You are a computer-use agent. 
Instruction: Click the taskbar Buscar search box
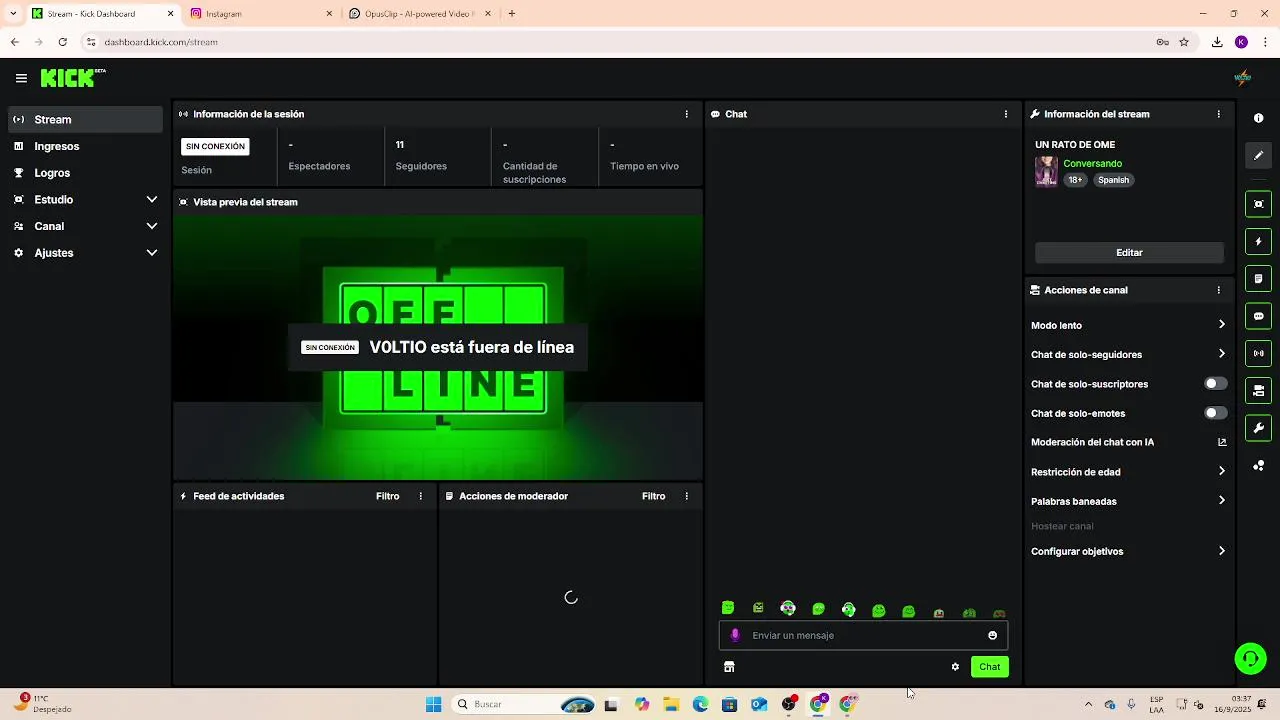coord(524,704)
